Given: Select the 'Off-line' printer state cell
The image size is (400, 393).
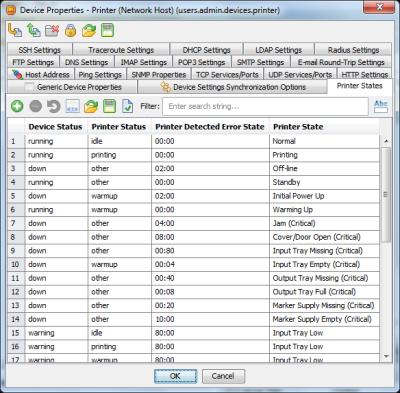Looking at the screenshot, I should [x=324, y=169].
